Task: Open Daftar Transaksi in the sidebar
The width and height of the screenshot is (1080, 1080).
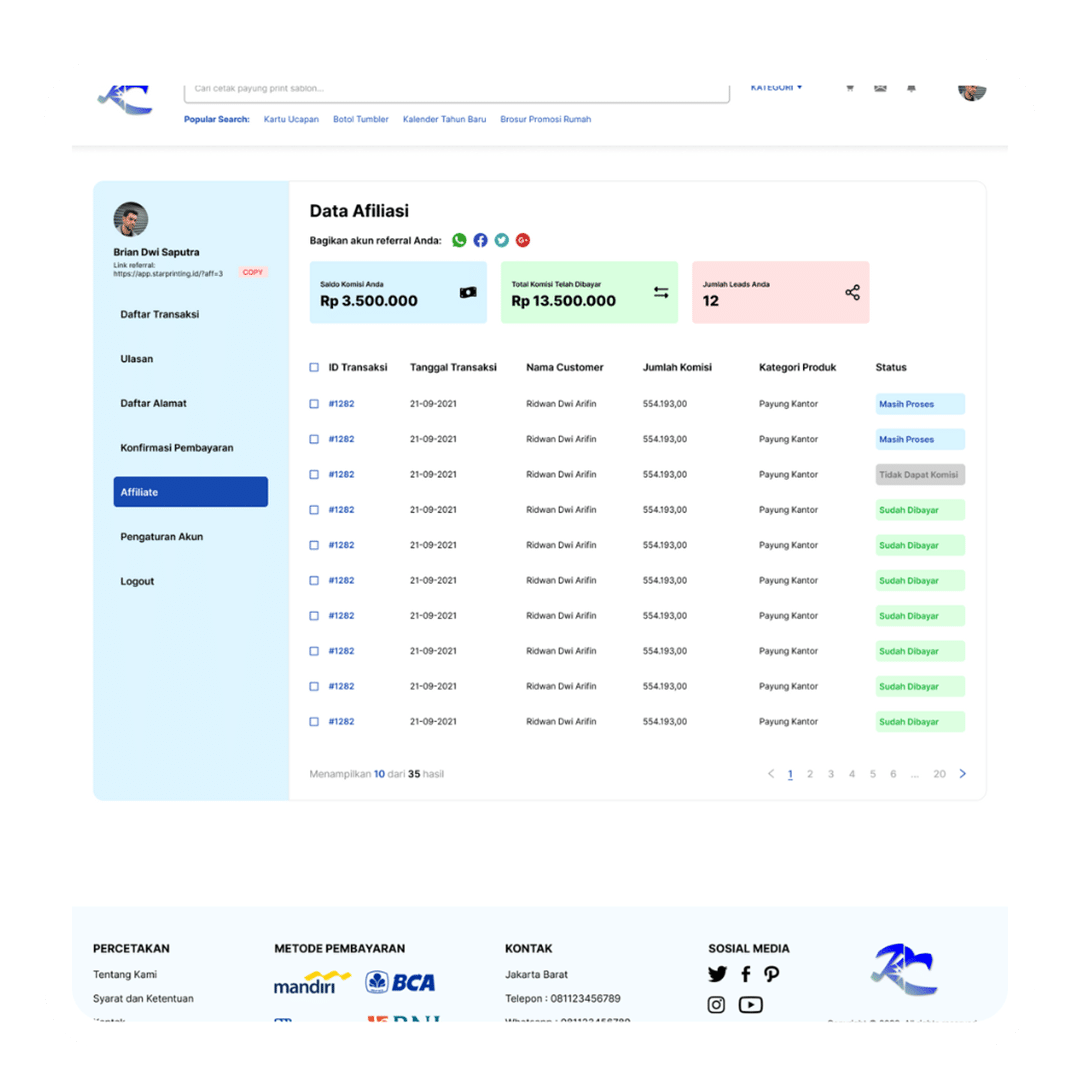Action: coord(160,314)
